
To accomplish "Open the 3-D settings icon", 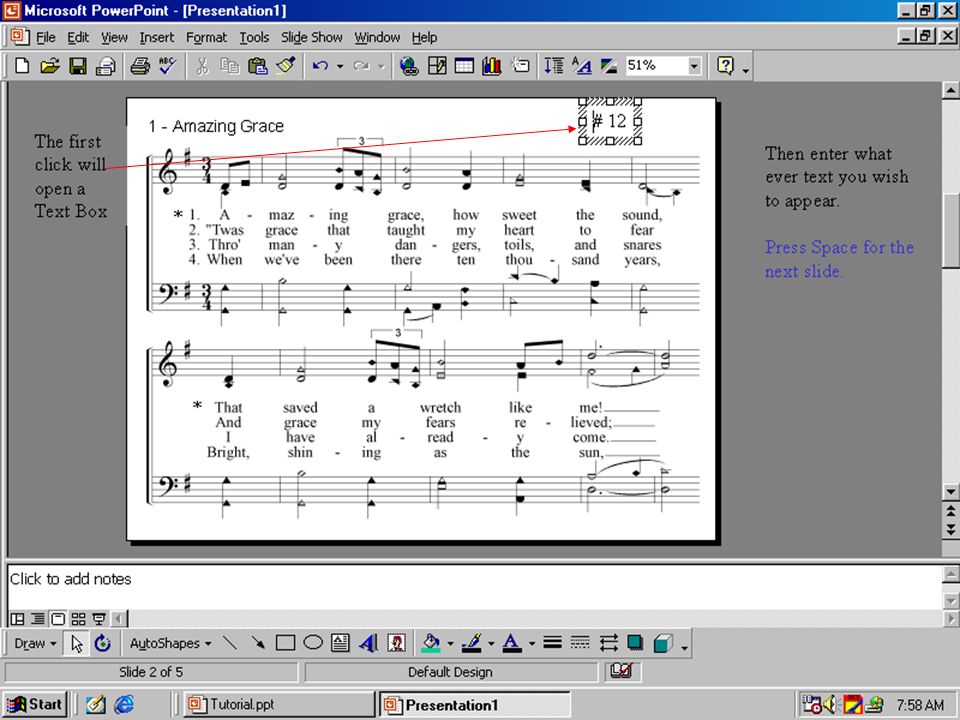I will pyautogui.click(x=663, y=643).
